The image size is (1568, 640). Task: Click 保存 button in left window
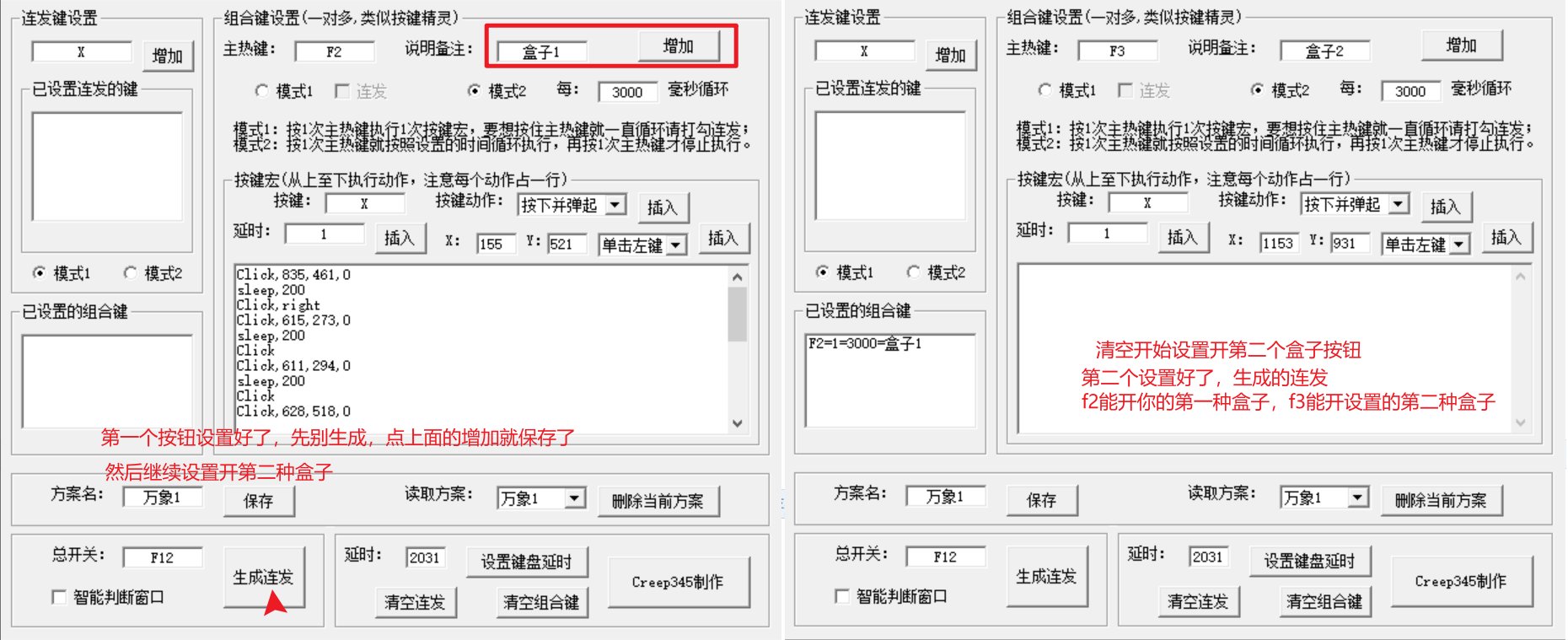tap(259, 501)
